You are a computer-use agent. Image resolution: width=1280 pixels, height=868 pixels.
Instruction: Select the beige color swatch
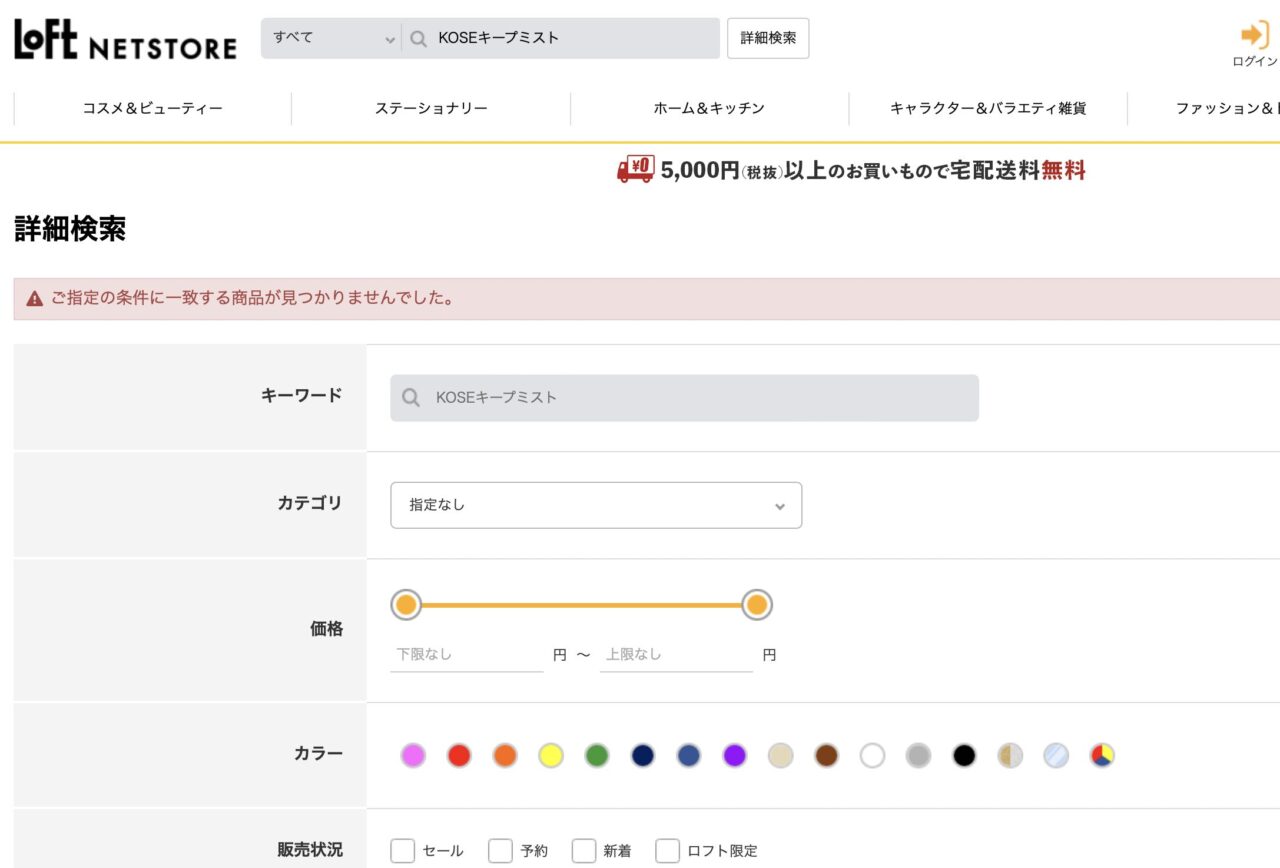781,755
